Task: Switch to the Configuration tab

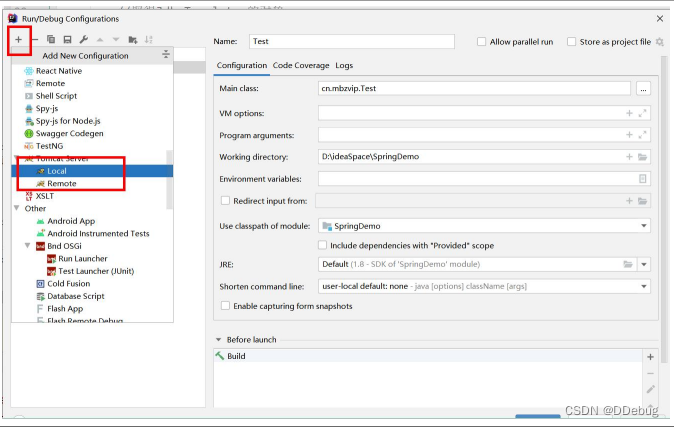Action: point(242,65)
